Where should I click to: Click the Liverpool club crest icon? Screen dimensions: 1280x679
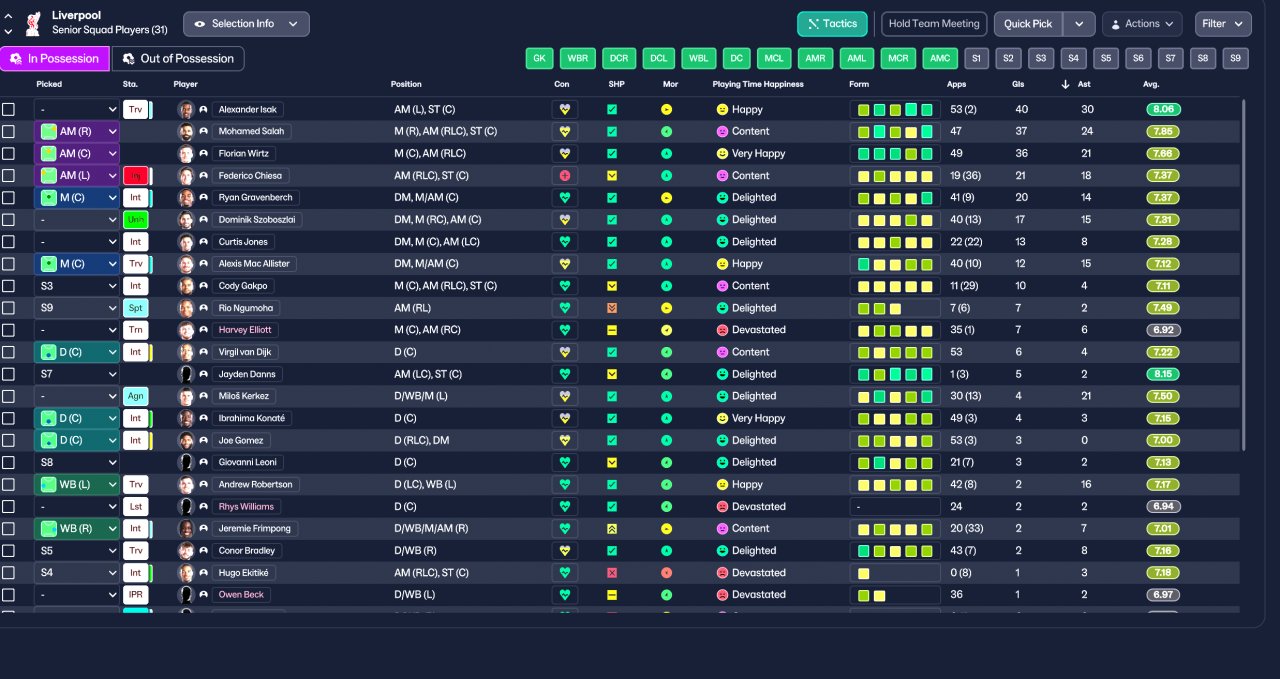pos(32,23)
